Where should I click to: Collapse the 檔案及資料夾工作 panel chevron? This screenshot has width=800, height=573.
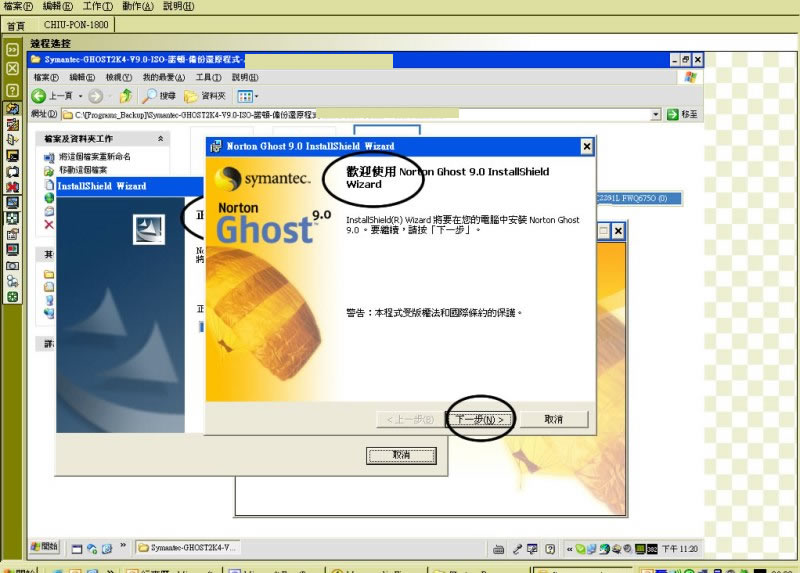160,138
